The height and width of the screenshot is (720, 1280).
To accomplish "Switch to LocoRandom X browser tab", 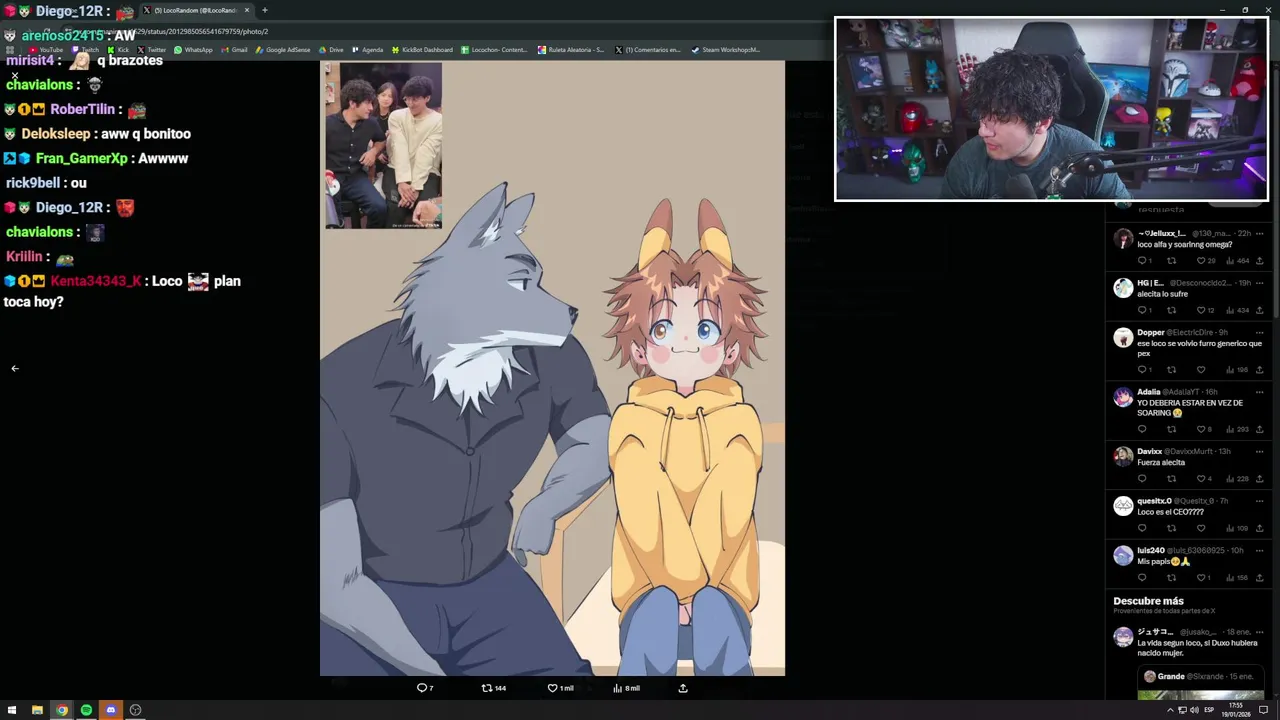I will (x=194, y=10).
